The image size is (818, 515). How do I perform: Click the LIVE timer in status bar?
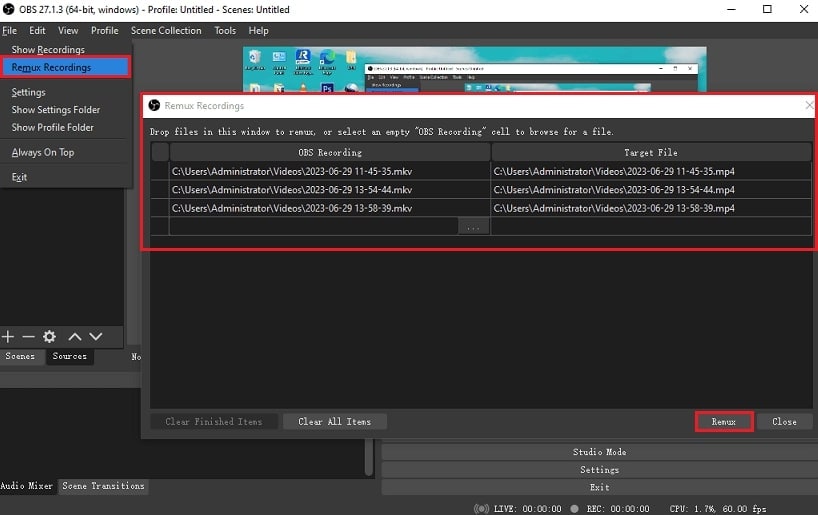pyautogui.click(x=527, y=509)
